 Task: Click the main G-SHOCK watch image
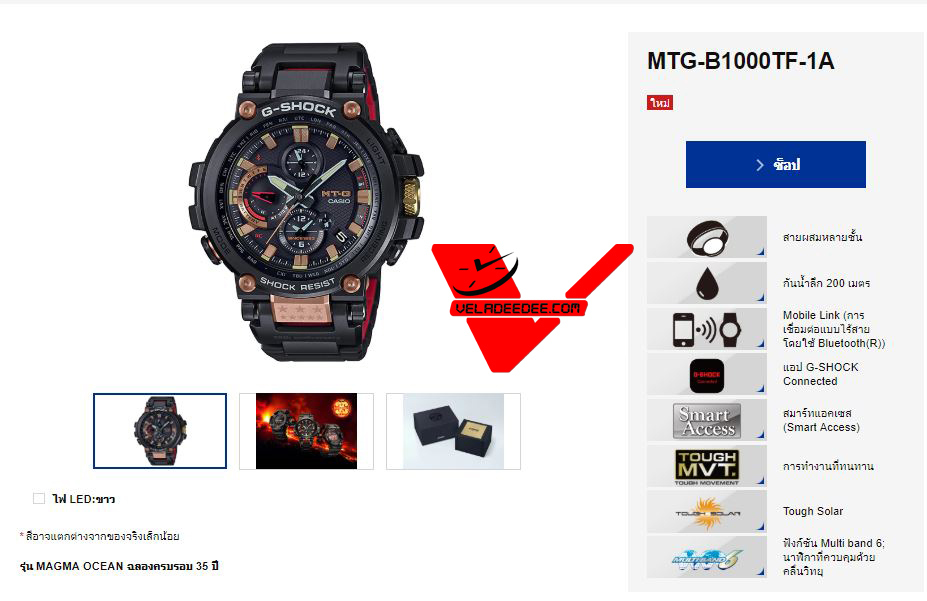[306, 202]
